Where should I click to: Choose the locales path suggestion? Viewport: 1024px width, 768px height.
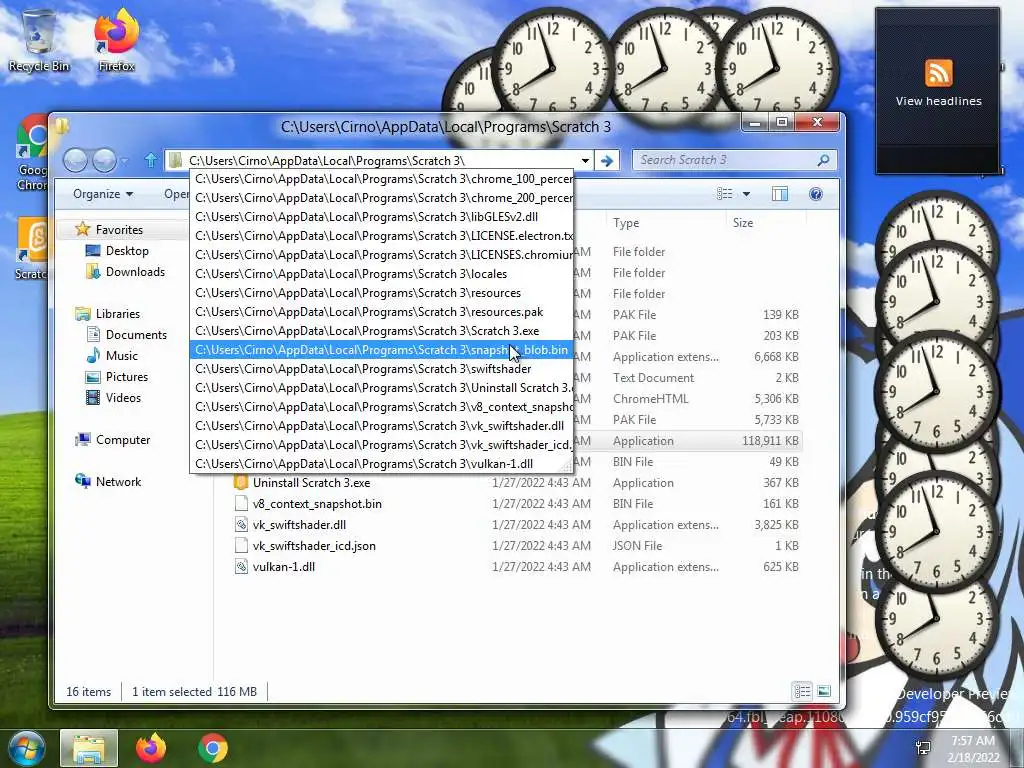tap(382, 274)
